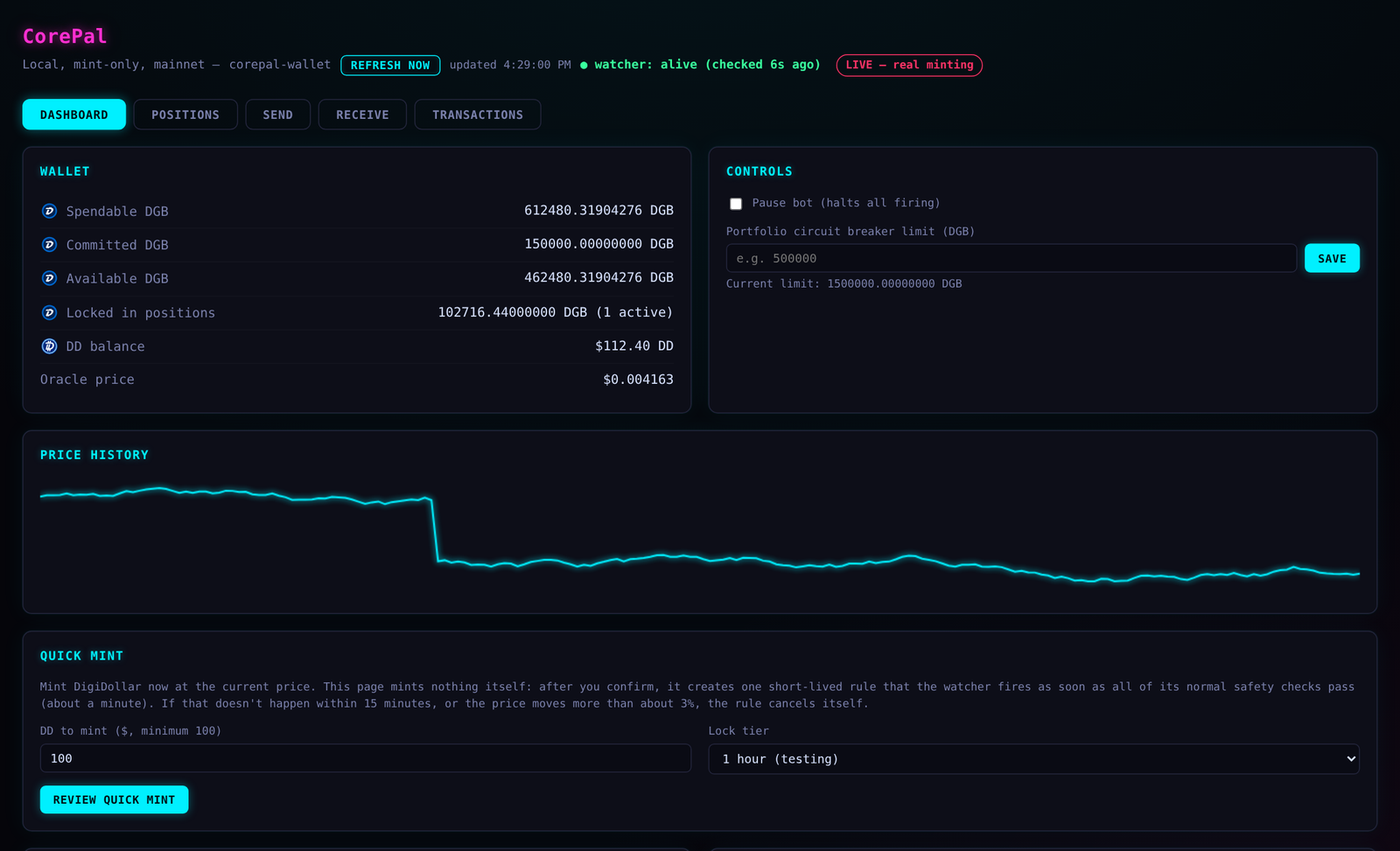Click the Refresh Now button
The width and height of the screenshot is (1400, 851).
[x=390, y=65]
